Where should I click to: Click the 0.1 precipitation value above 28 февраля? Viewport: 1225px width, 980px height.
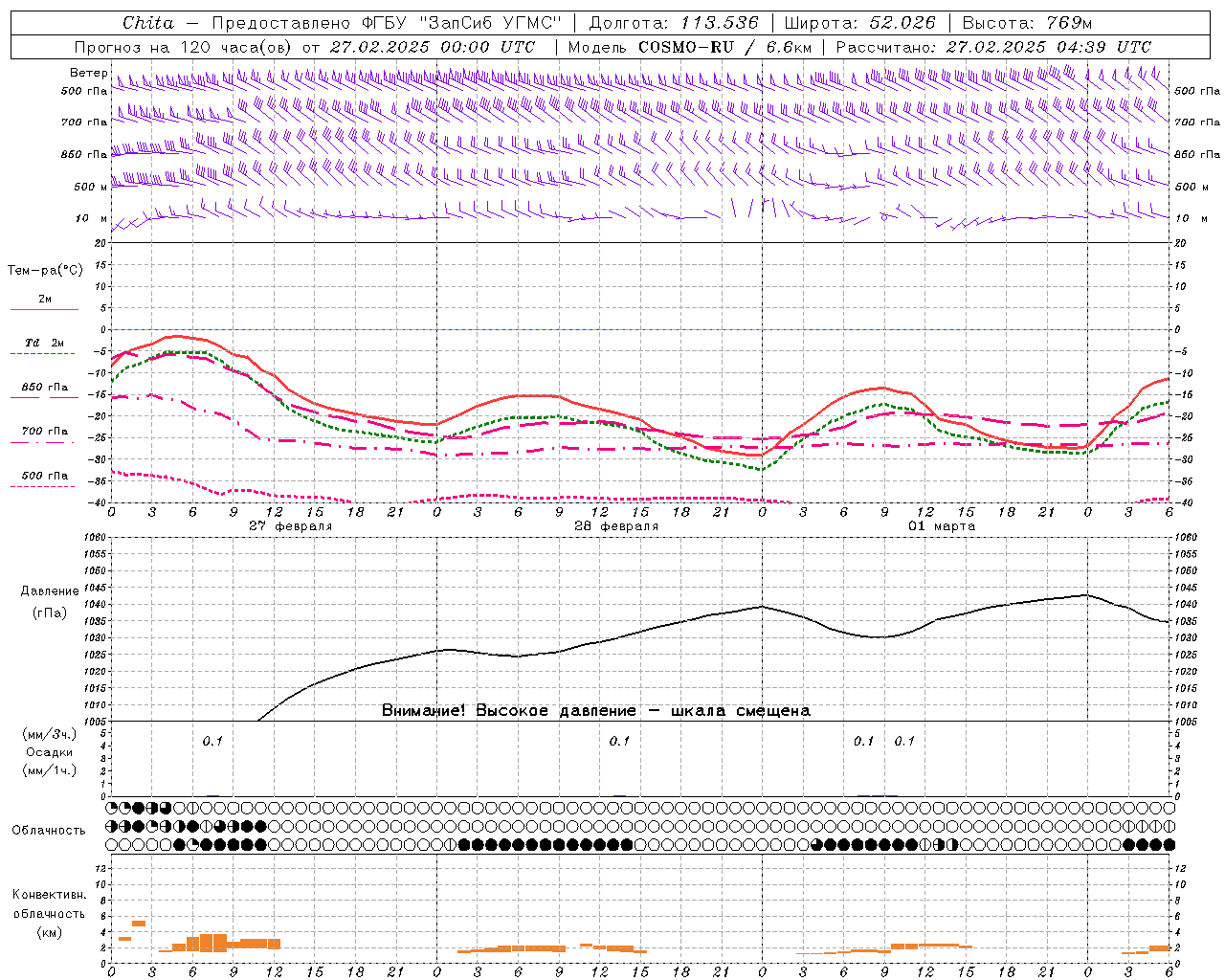click(x=619, y=741)
